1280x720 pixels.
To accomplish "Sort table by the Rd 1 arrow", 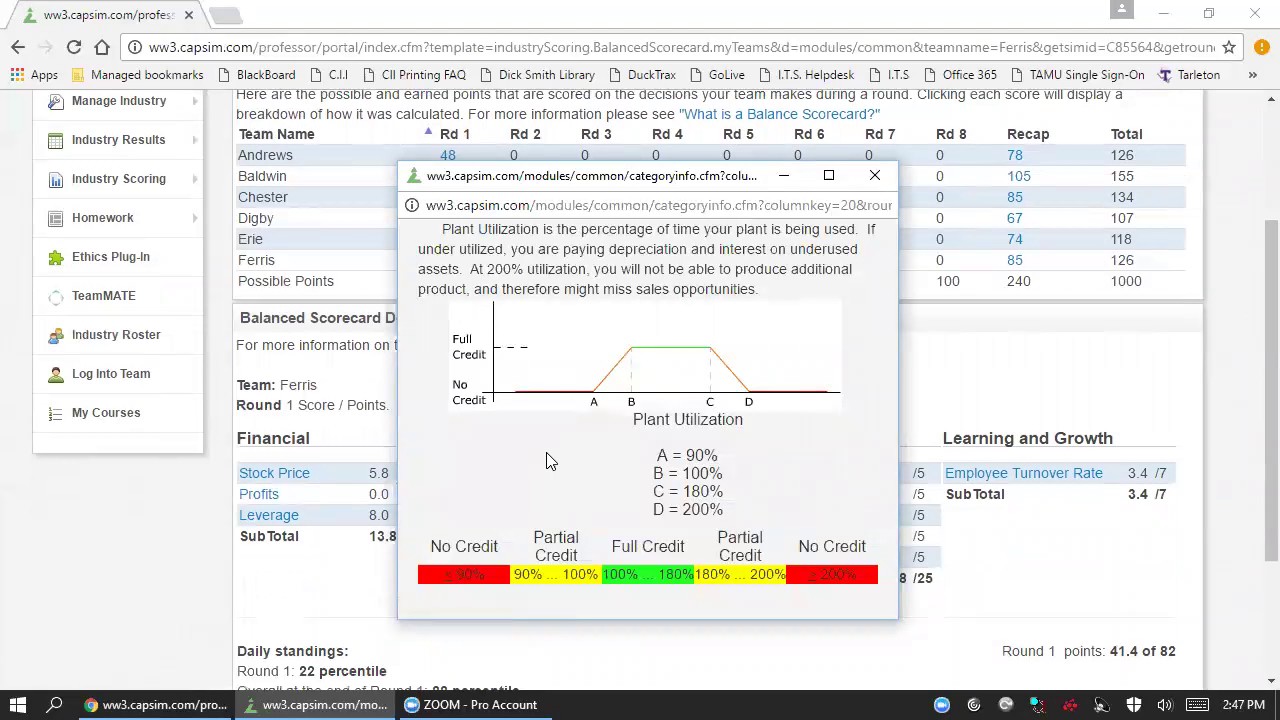I will pos(428,132).
